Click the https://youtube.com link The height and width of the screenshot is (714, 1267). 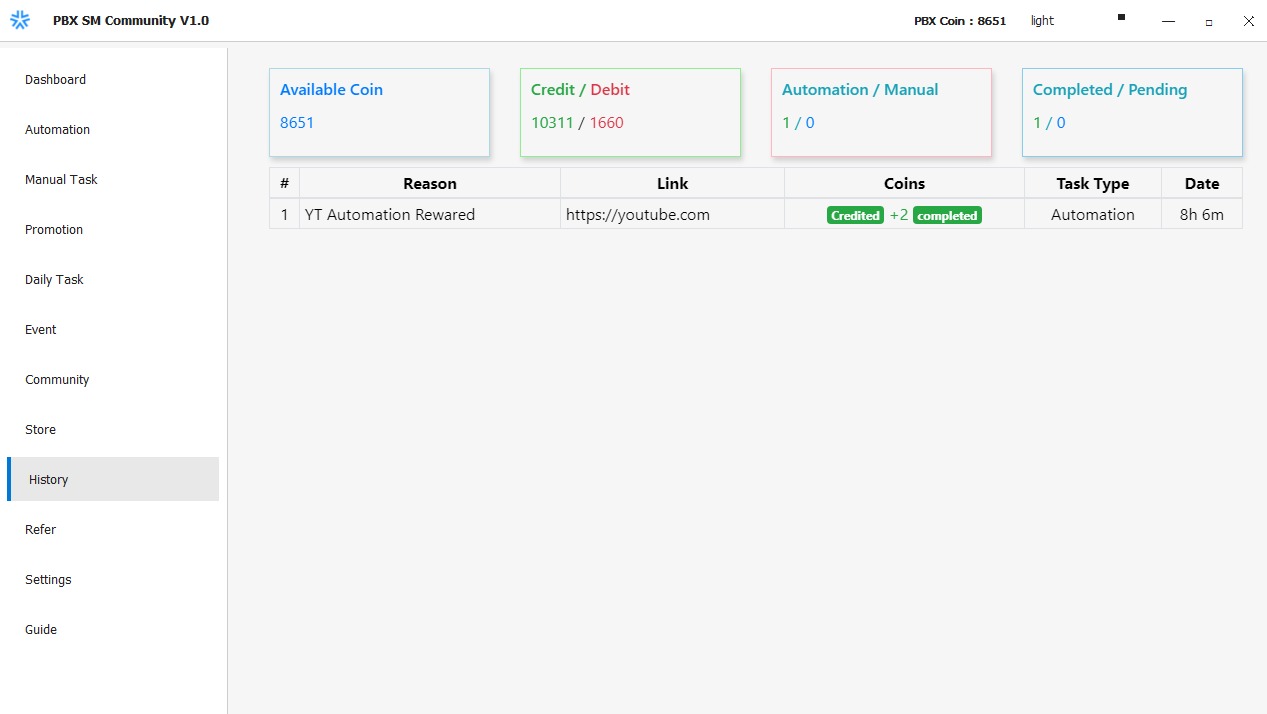coord(637,215)
